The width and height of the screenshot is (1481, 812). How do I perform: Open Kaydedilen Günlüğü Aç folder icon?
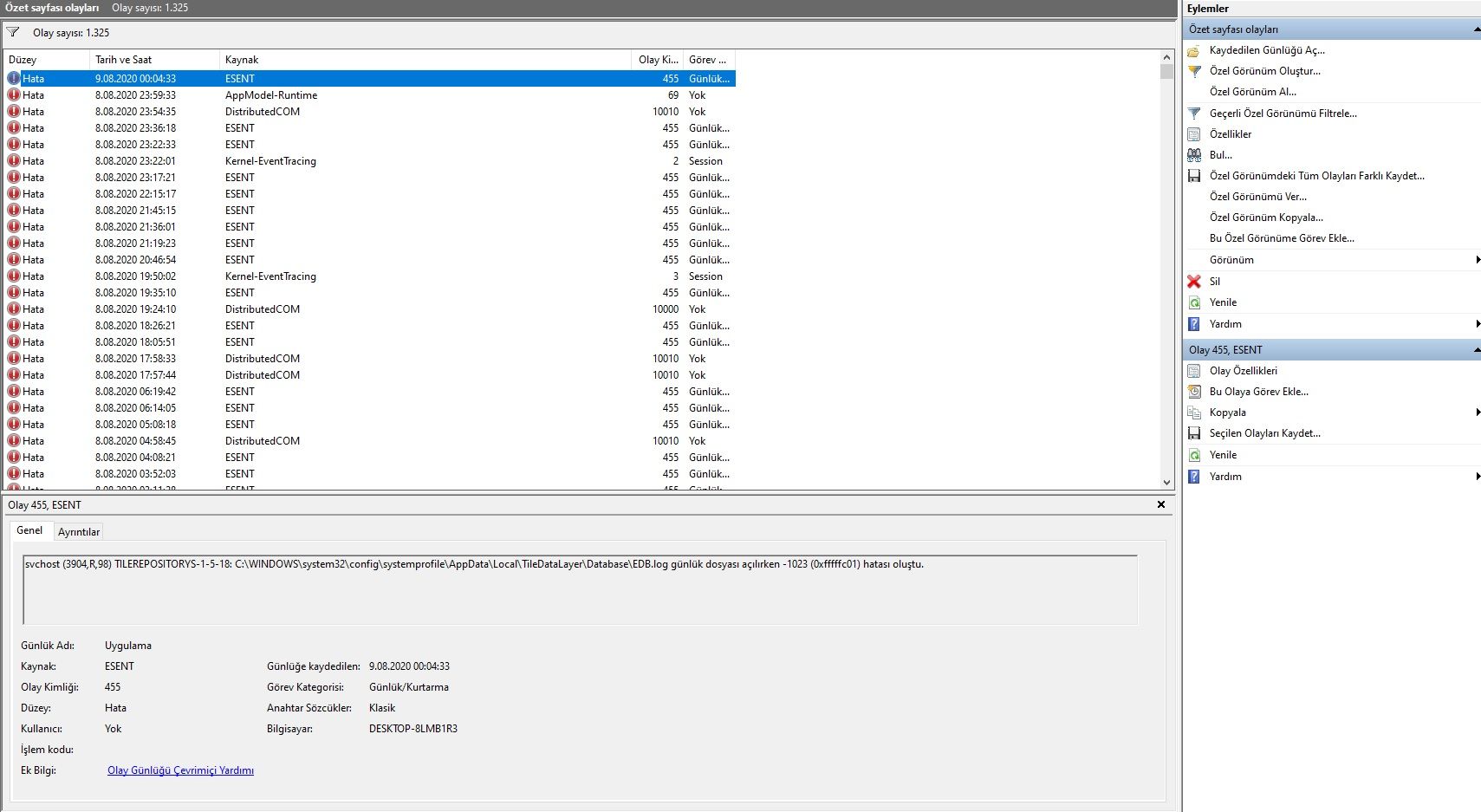pos(1194,50)
